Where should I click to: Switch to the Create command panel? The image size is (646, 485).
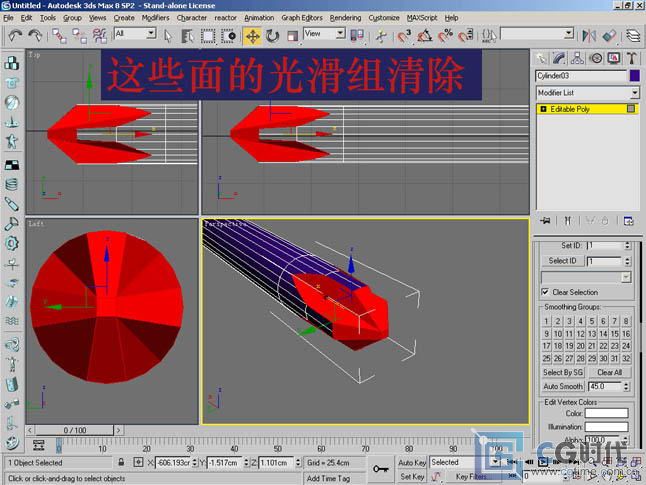click(541, 58)
